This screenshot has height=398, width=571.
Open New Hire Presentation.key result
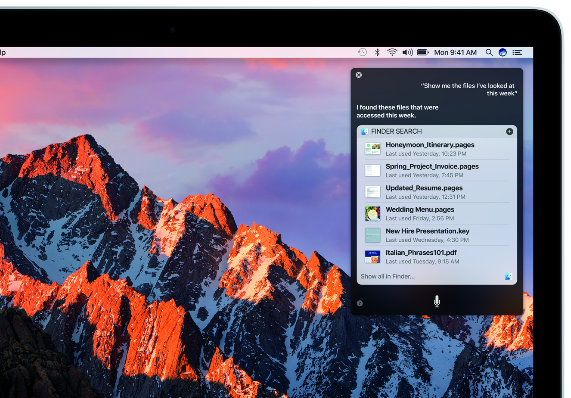tap(437, 235)
